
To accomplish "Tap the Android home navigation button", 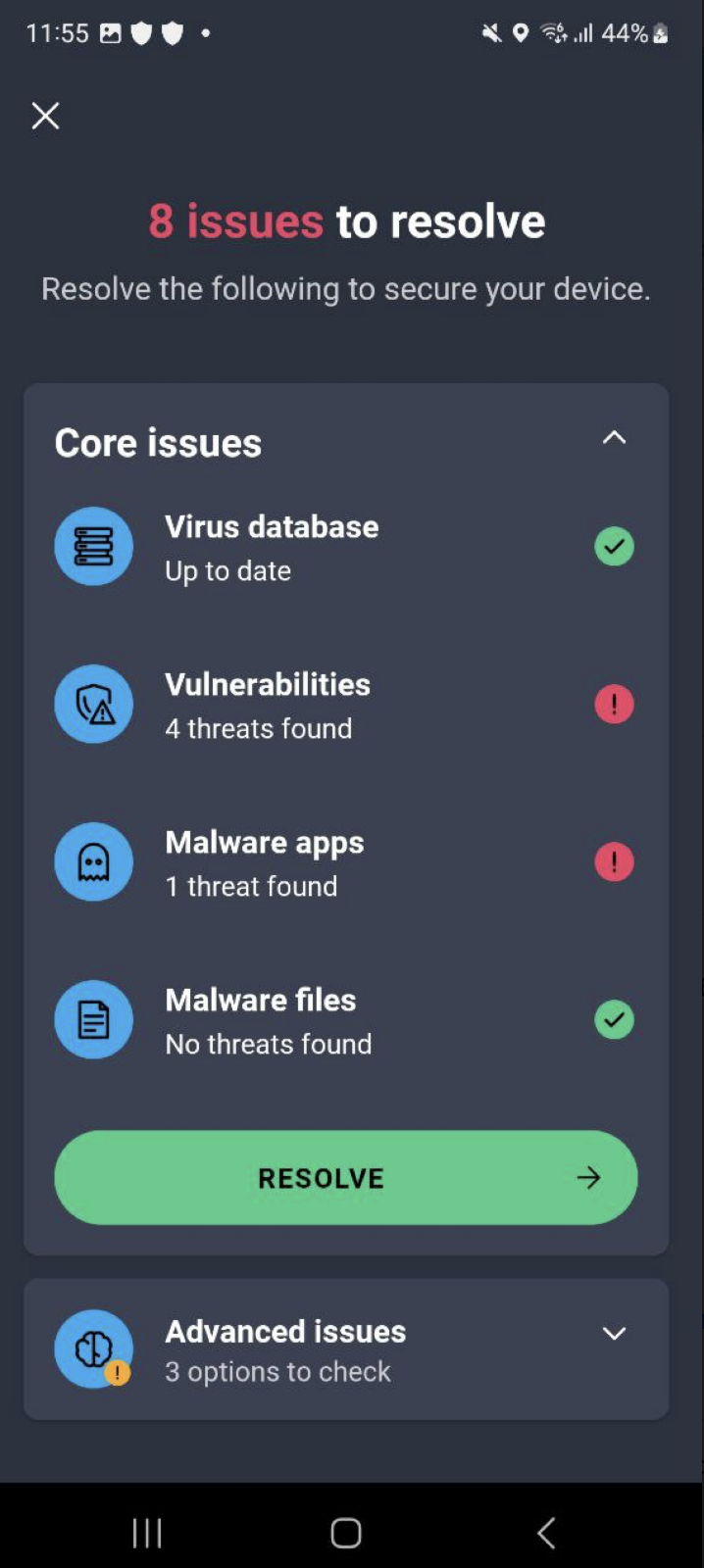I will (346, 1532).
